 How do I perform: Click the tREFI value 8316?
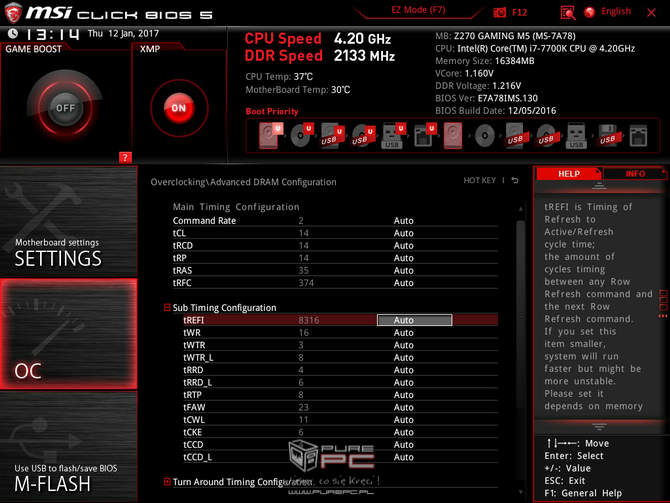309,320
